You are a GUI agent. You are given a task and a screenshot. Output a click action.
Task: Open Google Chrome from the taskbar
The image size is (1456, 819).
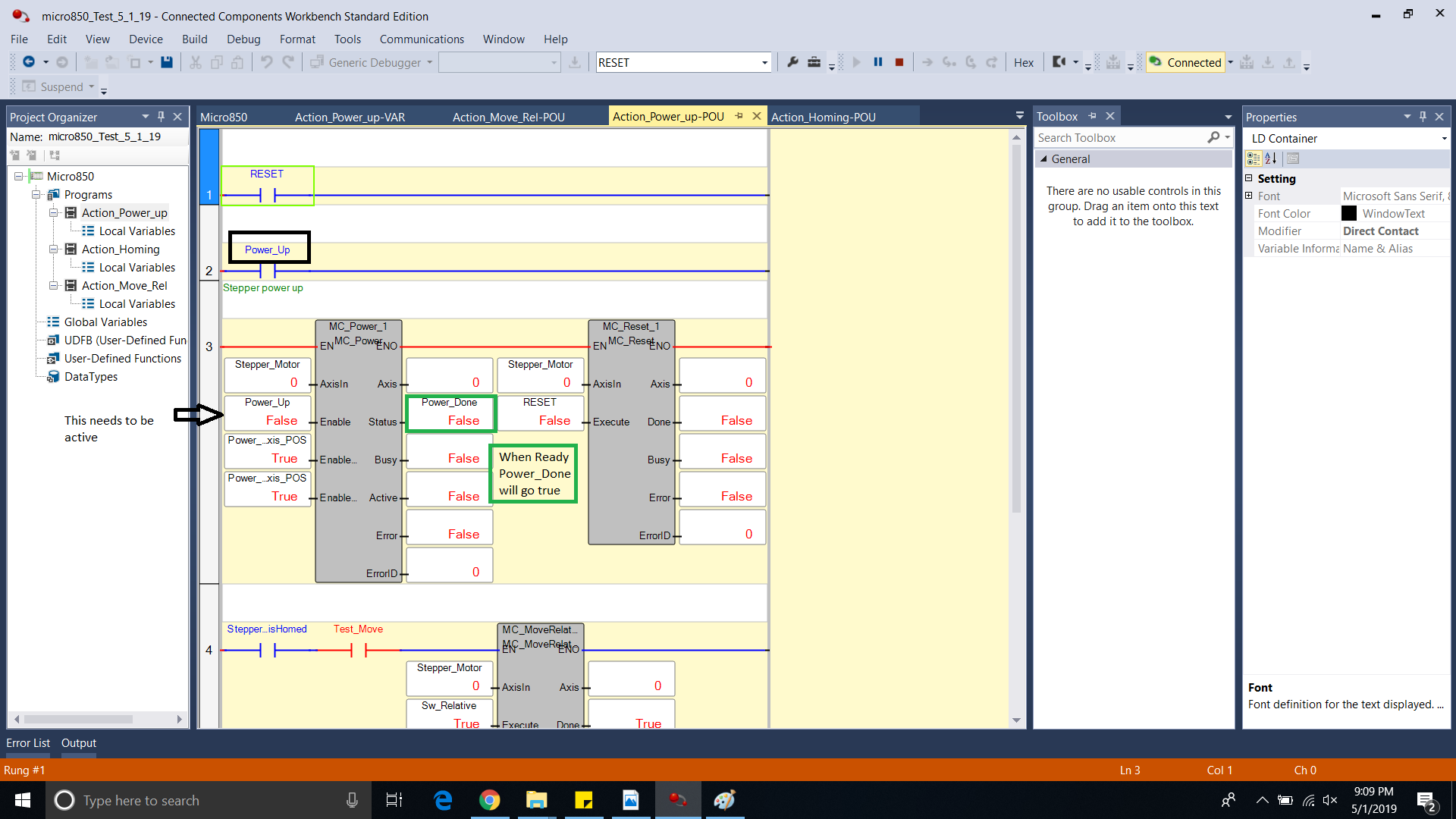[490, 800]
